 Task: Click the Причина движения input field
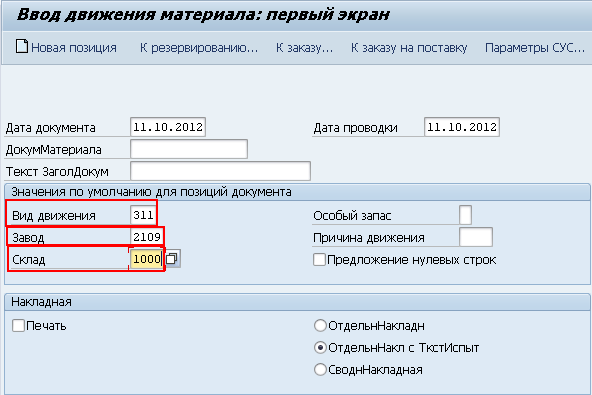pyautogui.click(x=476, y=237)
